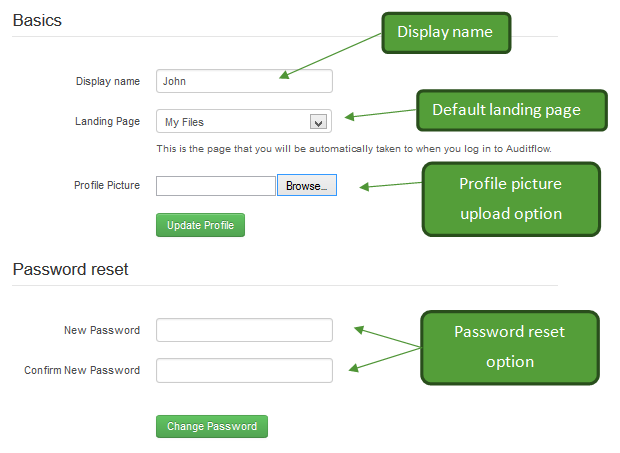The height and width of the screenshot is (453, 620).
Task: Click the Default landing page callout box
Action: point(512,110)
